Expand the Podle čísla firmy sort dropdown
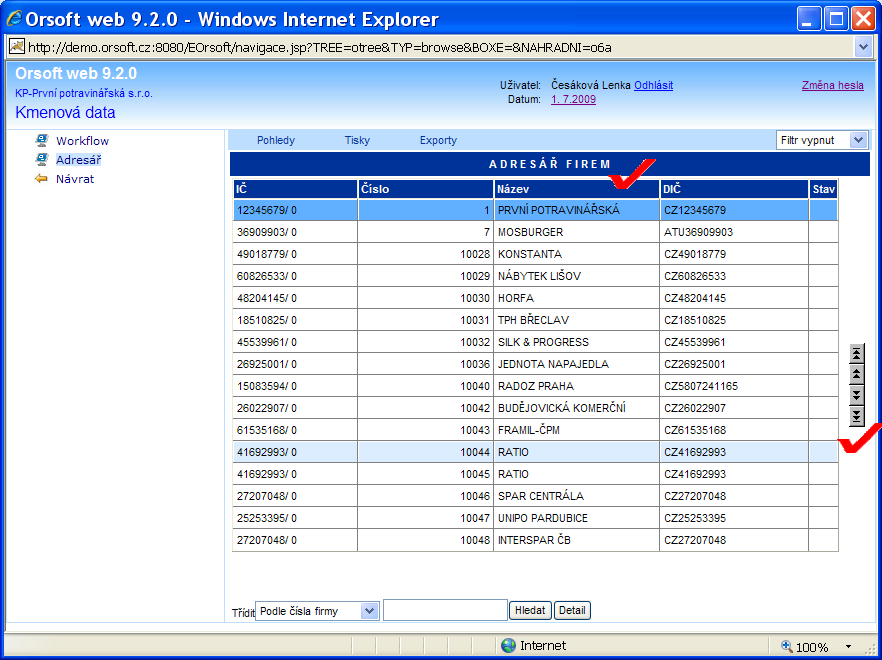 point(369,610)
